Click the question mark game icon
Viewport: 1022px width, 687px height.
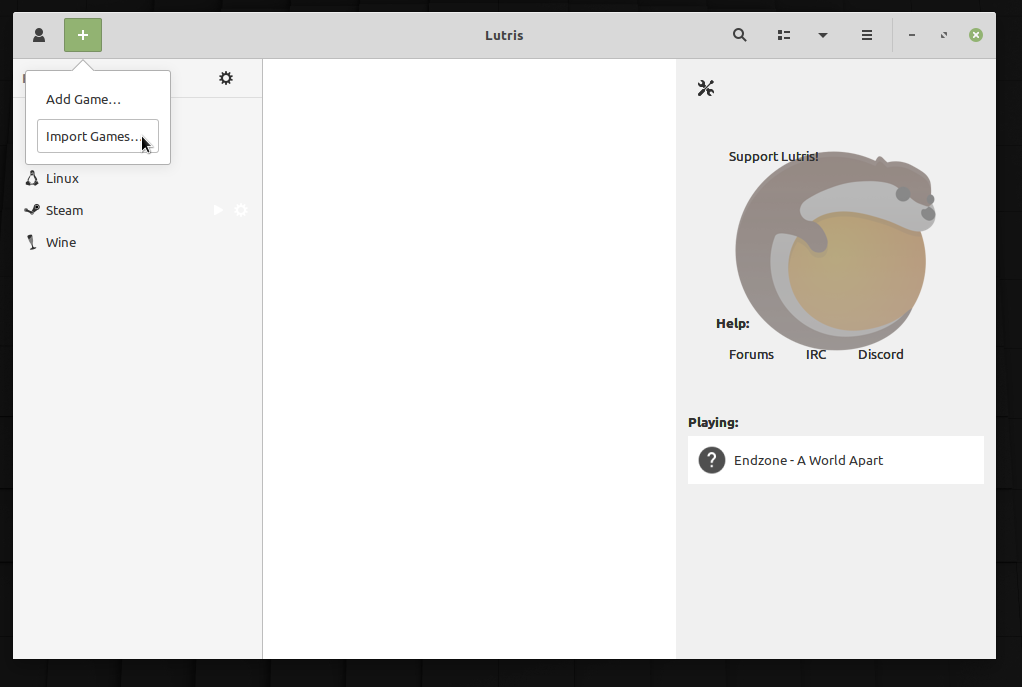(712, 460)
